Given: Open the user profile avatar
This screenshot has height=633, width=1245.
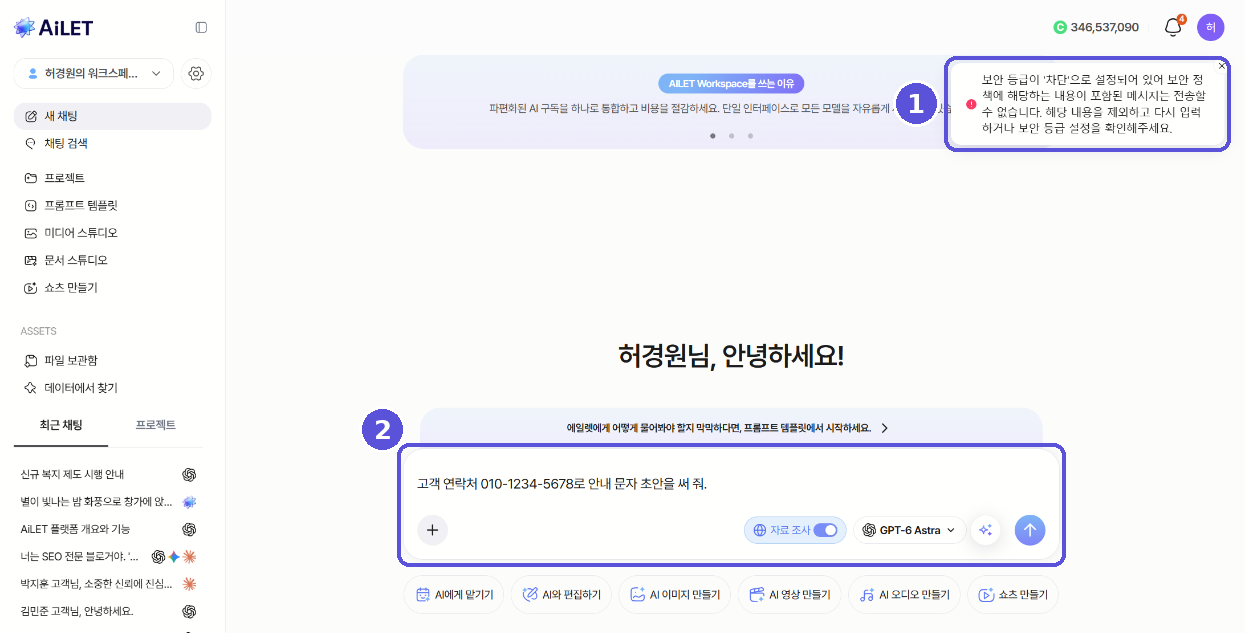Looking at the screenshot, I should (x=1210, y=27).
